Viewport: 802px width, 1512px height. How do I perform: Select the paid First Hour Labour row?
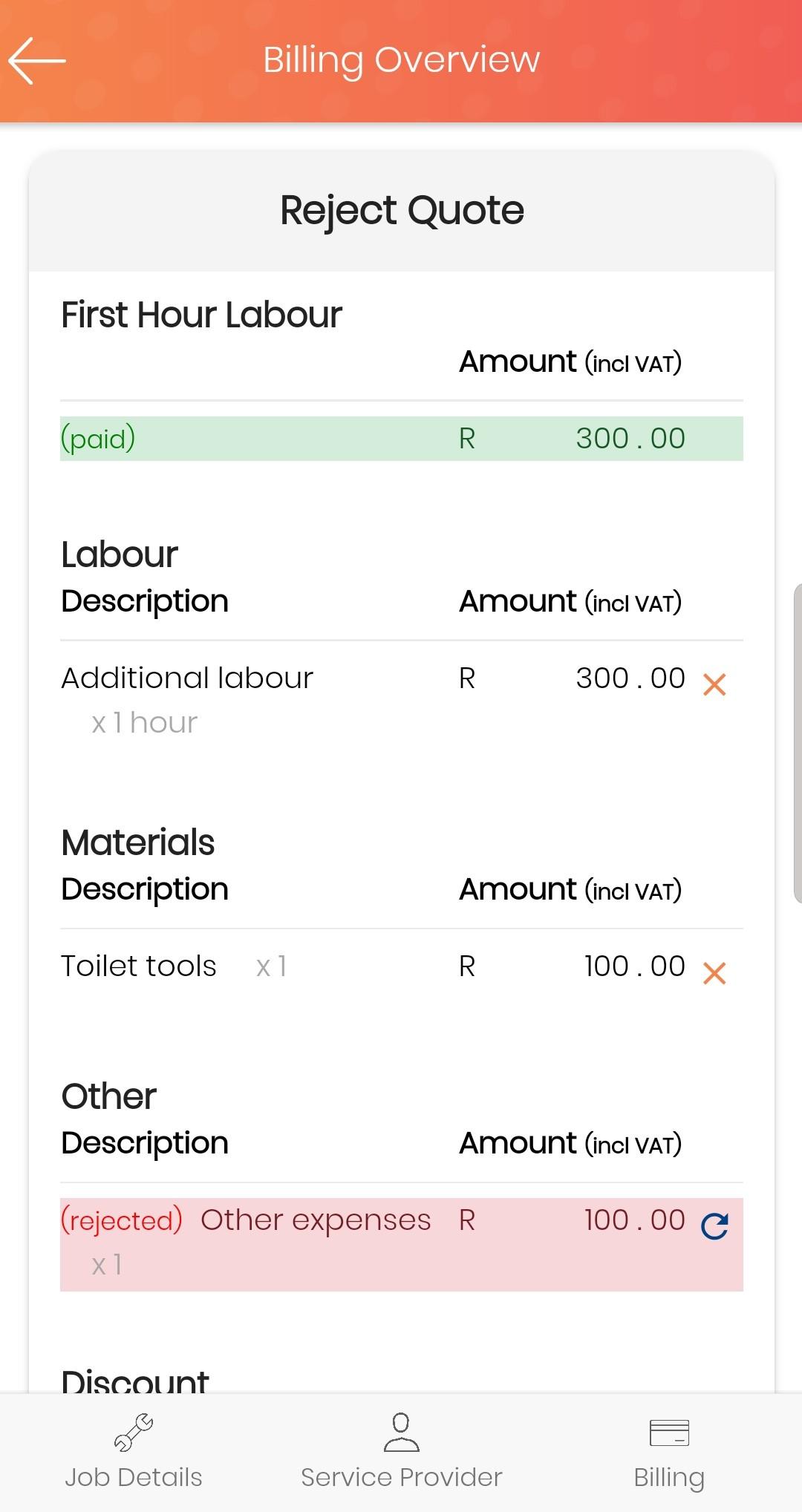coord(402,439)
